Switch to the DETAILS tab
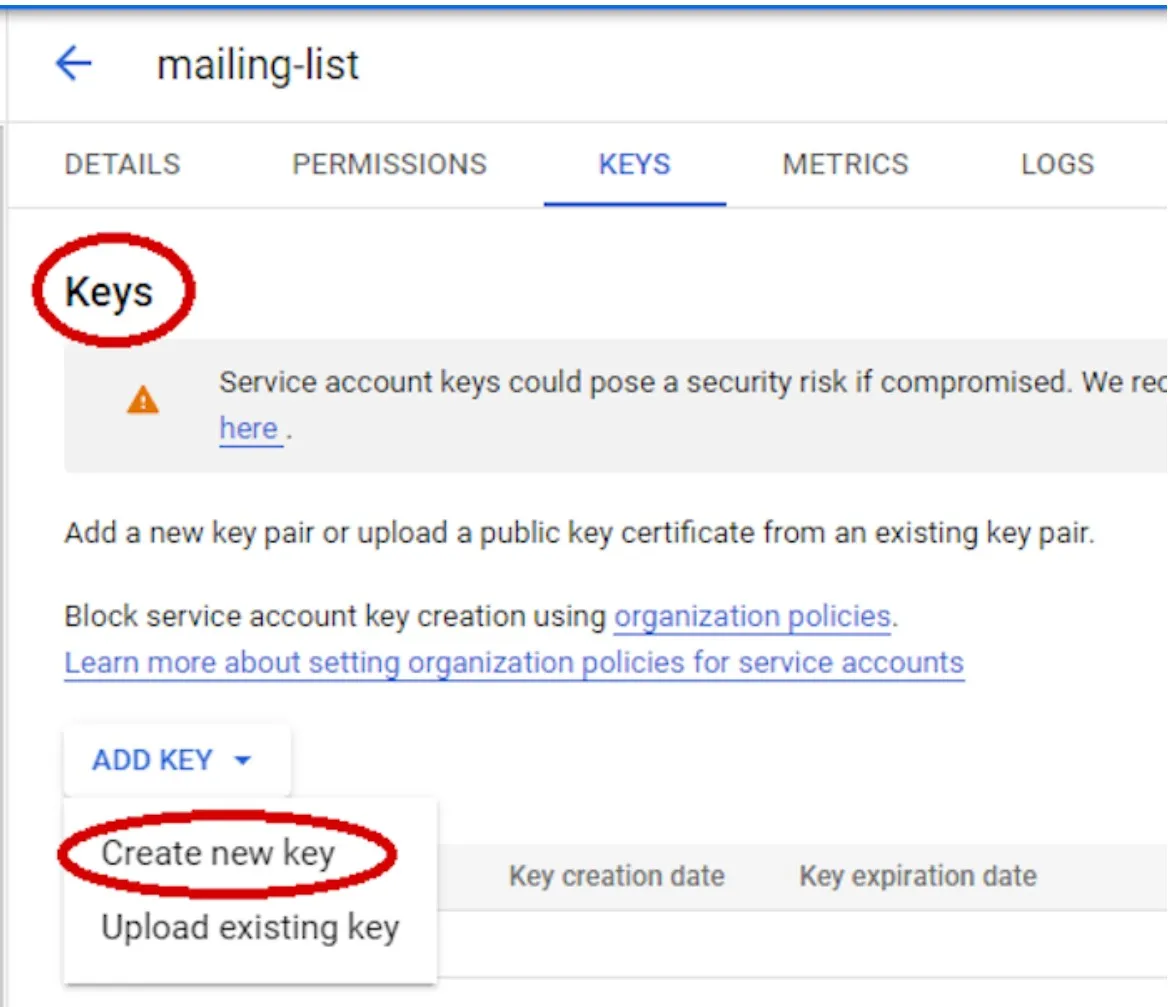The image size is (1168, 1007). [122, 165]
